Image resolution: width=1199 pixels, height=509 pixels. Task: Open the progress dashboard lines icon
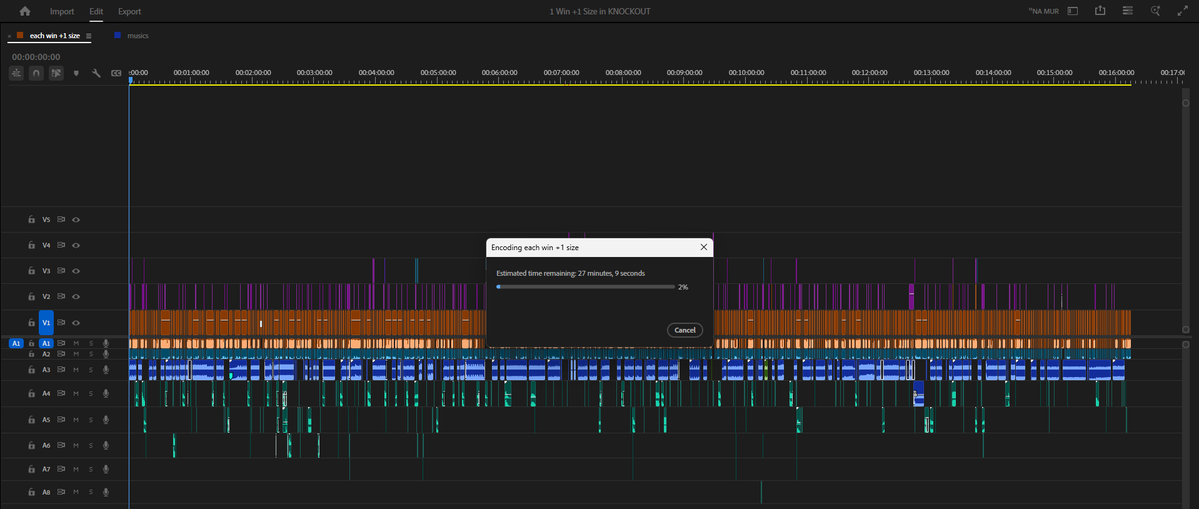coord(1128,11)
